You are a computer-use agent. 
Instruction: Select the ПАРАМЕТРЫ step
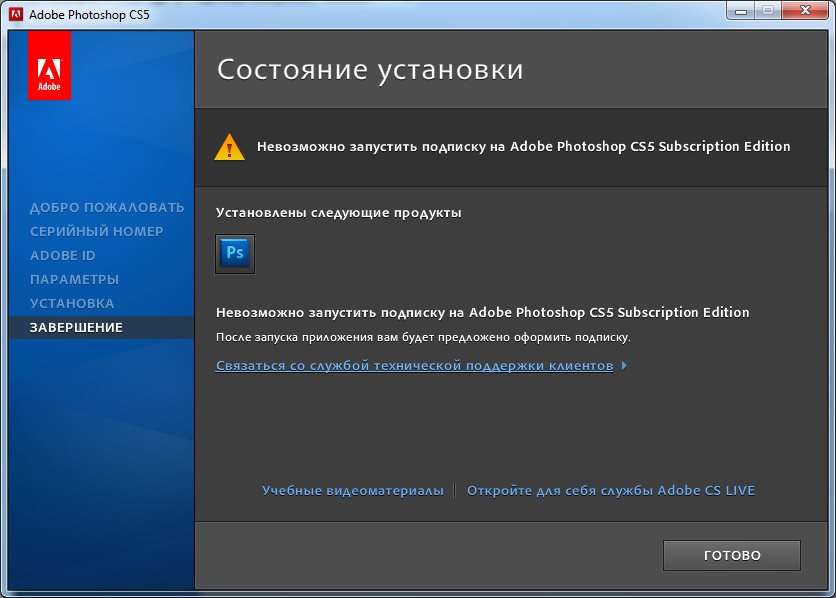pos(74,279)
